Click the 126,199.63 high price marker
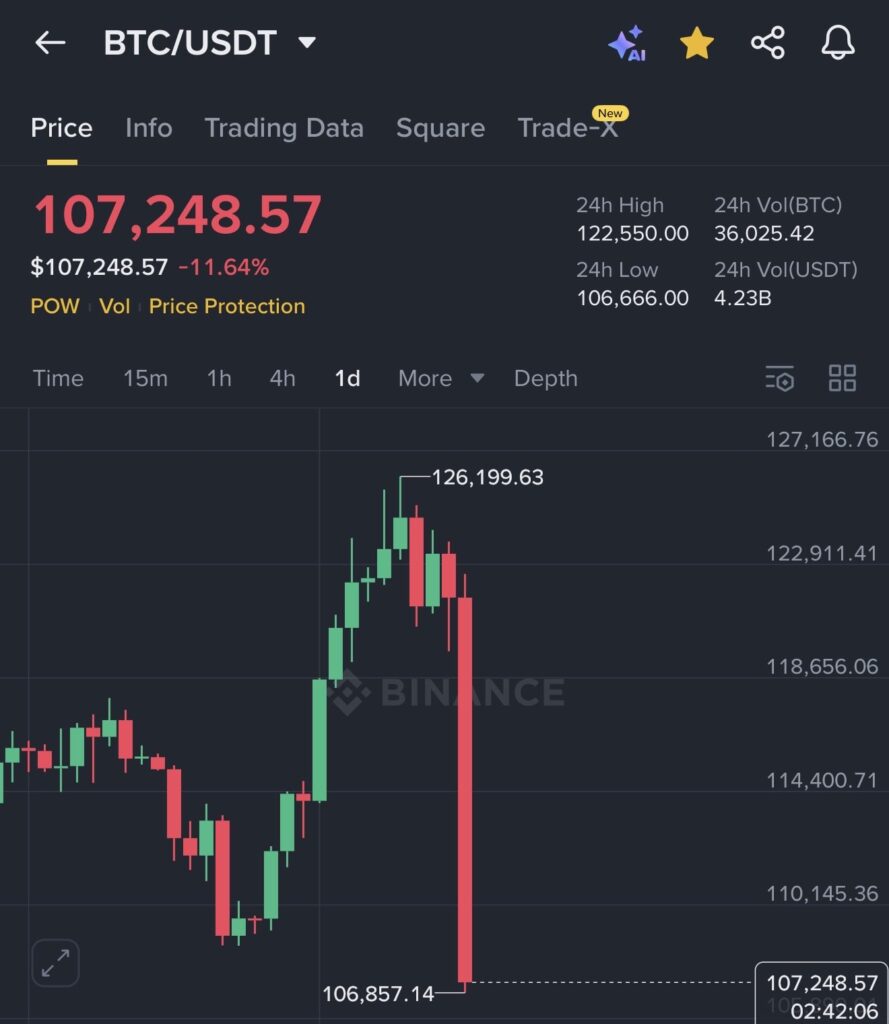 [487, 477]
